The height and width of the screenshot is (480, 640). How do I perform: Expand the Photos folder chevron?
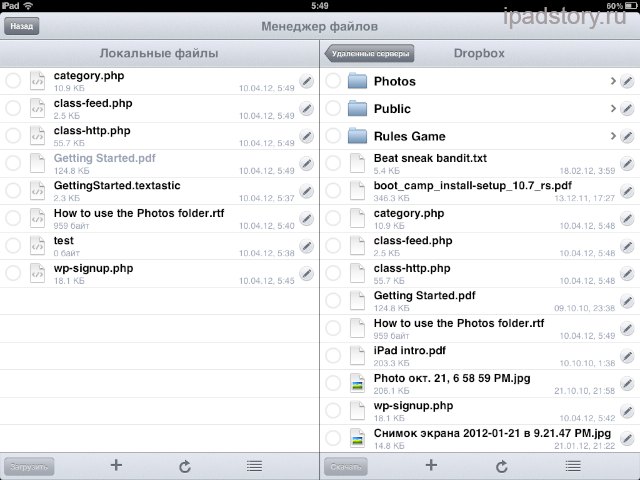(613, 81)
